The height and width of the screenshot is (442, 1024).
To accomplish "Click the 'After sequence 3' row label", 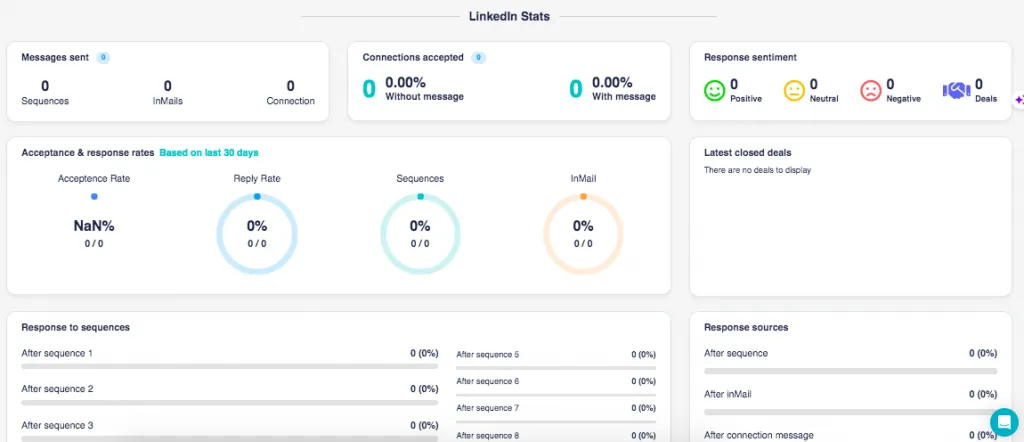I will 57,425.
